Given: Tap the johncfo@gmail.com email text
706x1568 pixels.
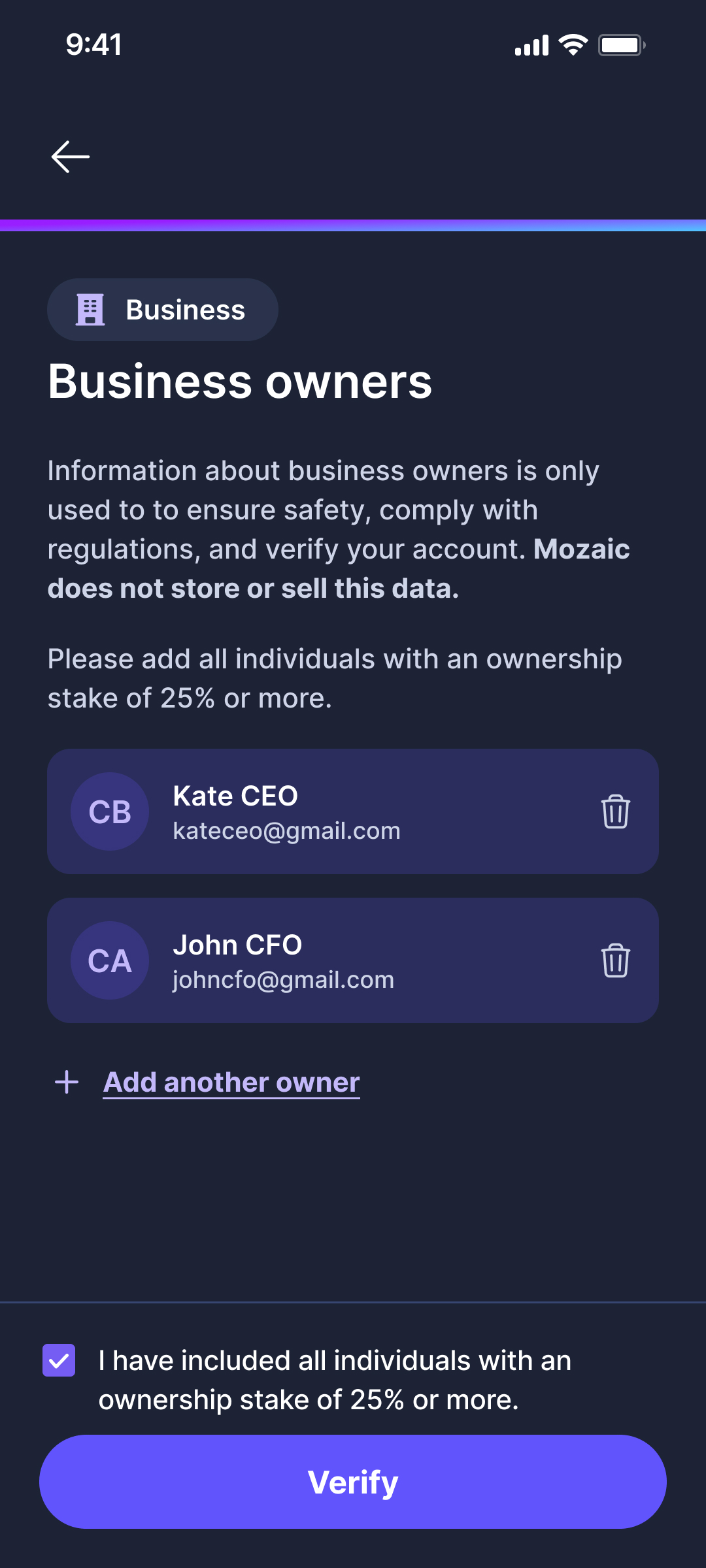Looking at the screenshot, I should 283,980.
